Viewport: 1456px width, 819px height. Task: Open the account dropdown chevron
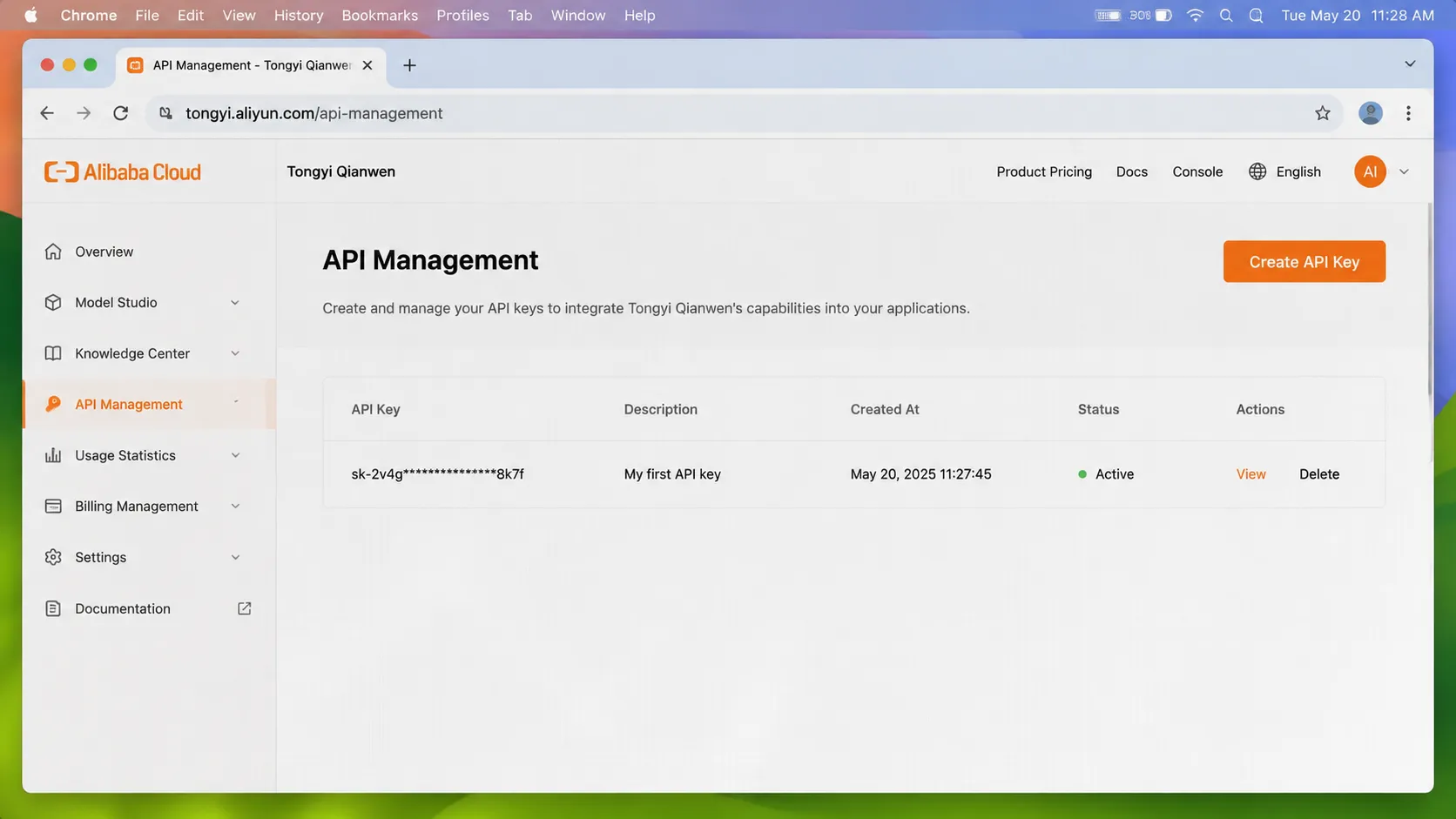(x=1404, y=172)
